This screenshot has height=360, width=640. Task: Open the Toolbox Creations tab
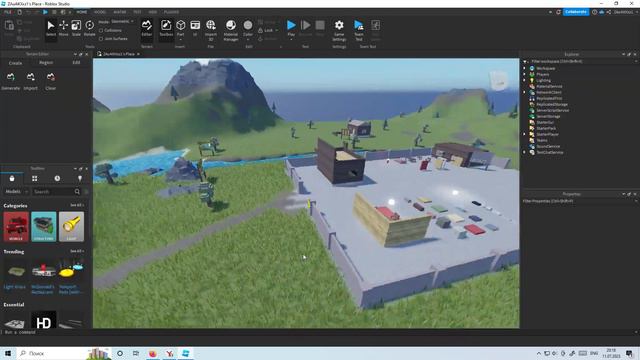pyautogui.click(x=80, y=178)
